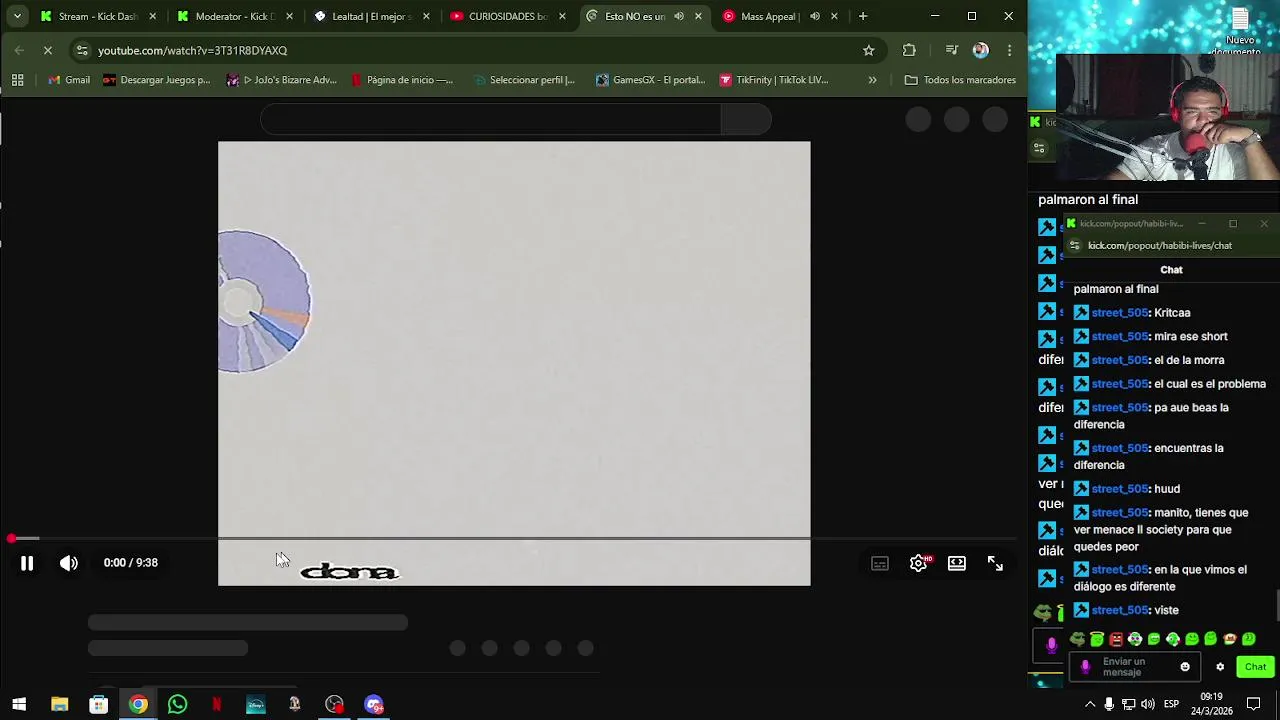Open Descargar Juegos bookmark

pyautogui.click(x=157, y=80)
